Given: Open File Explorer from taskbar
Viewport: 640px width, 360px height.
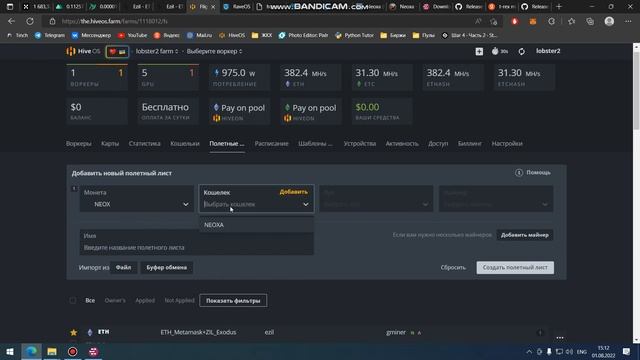Looking at the screenshot, I should pyautogui.click(x=52, y=351).
